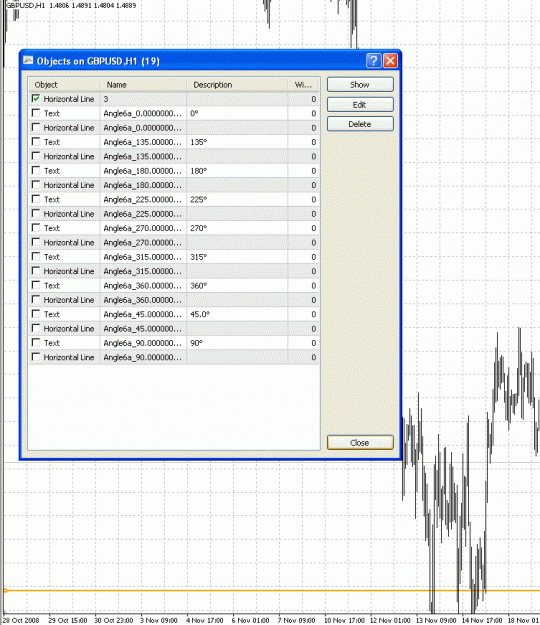Check the Text row described 90°
Screen dimensions: 540x625
pyautogui.click(x=36, y=342)
